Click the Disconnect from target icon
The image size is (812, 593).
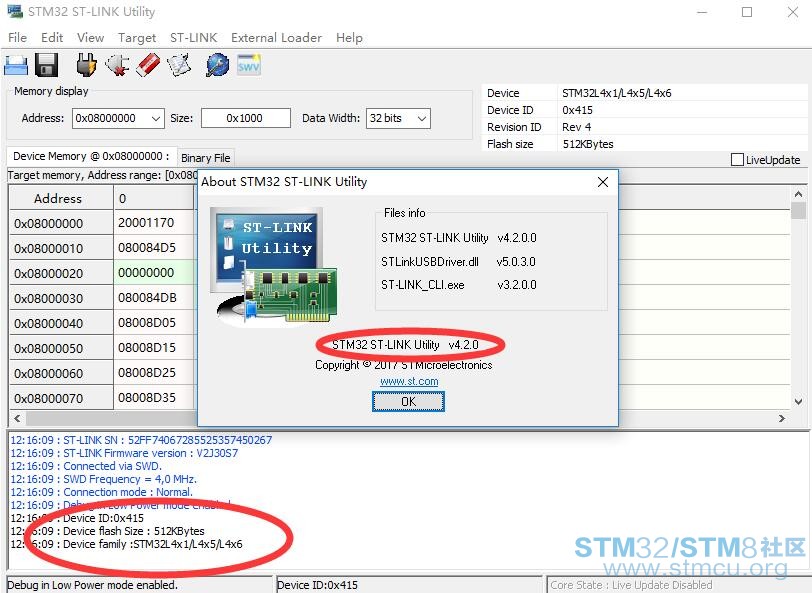tap(118, 65)
